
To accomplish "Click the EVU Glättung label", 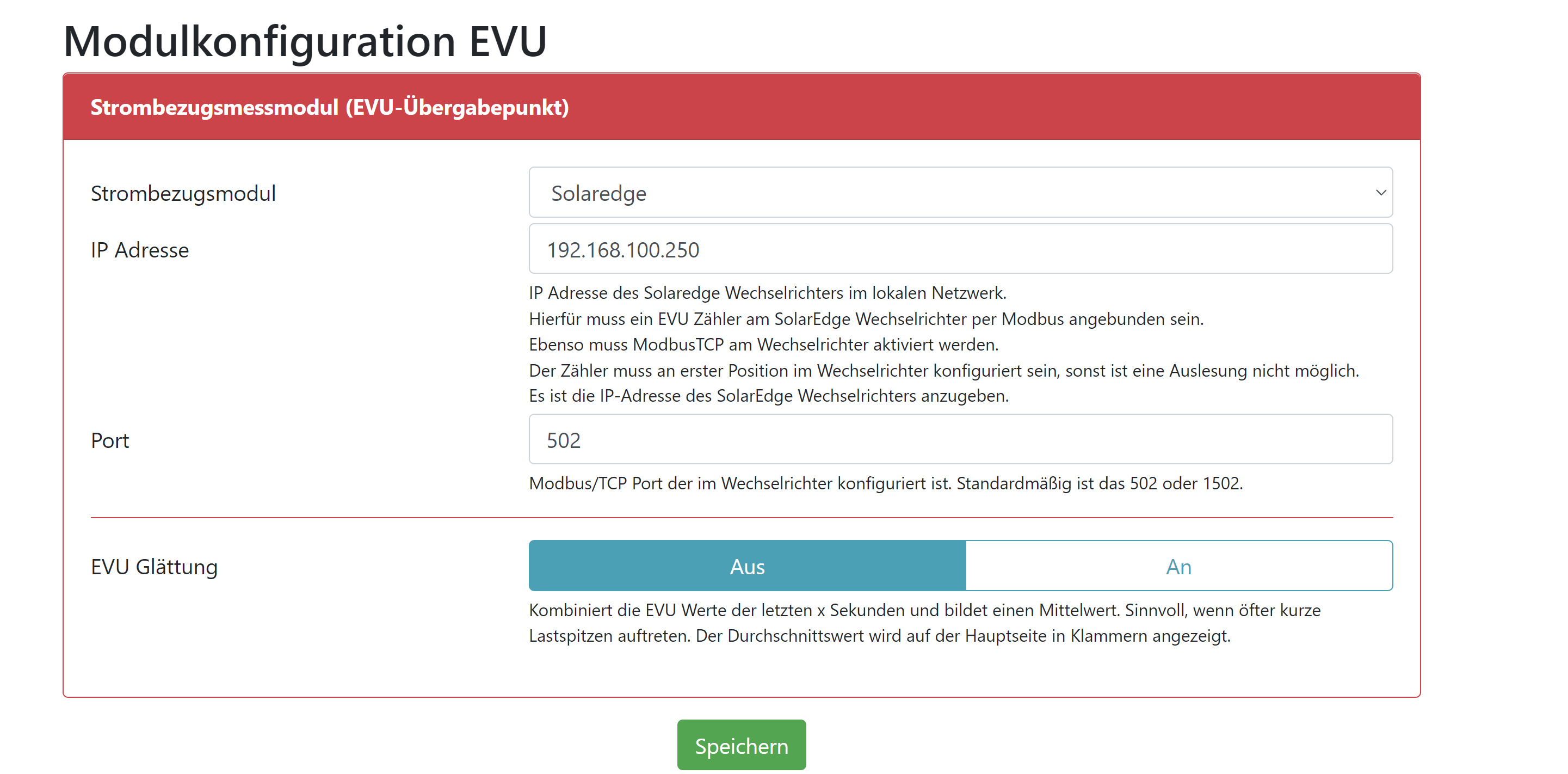I will [154, 566].
